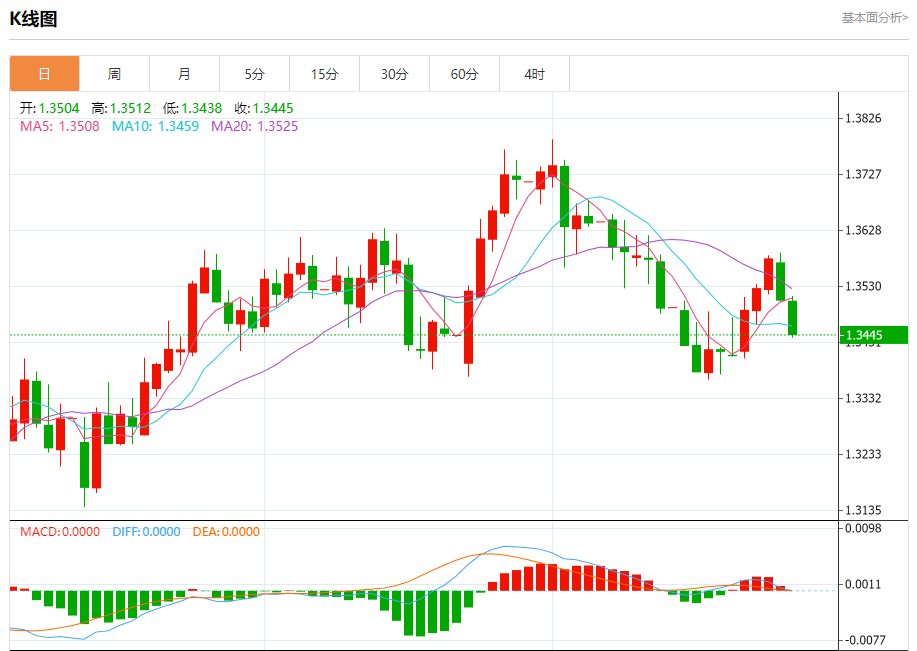Click the green 1.3445 current price tag
This screenshot has height=651, width=917.
point(874,335)
